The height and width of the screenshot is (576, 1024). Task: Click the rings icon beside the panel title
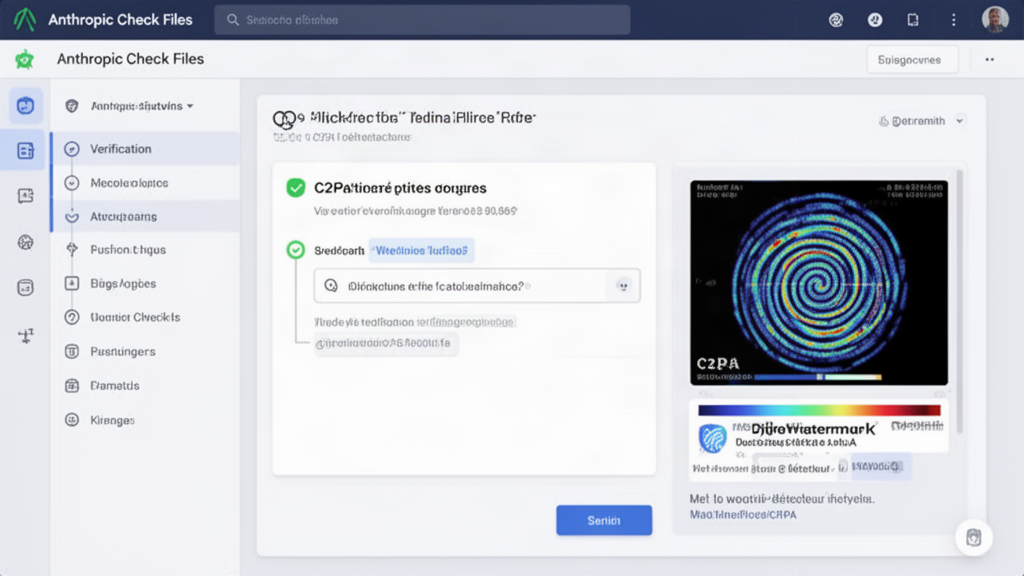click(285, 119)
